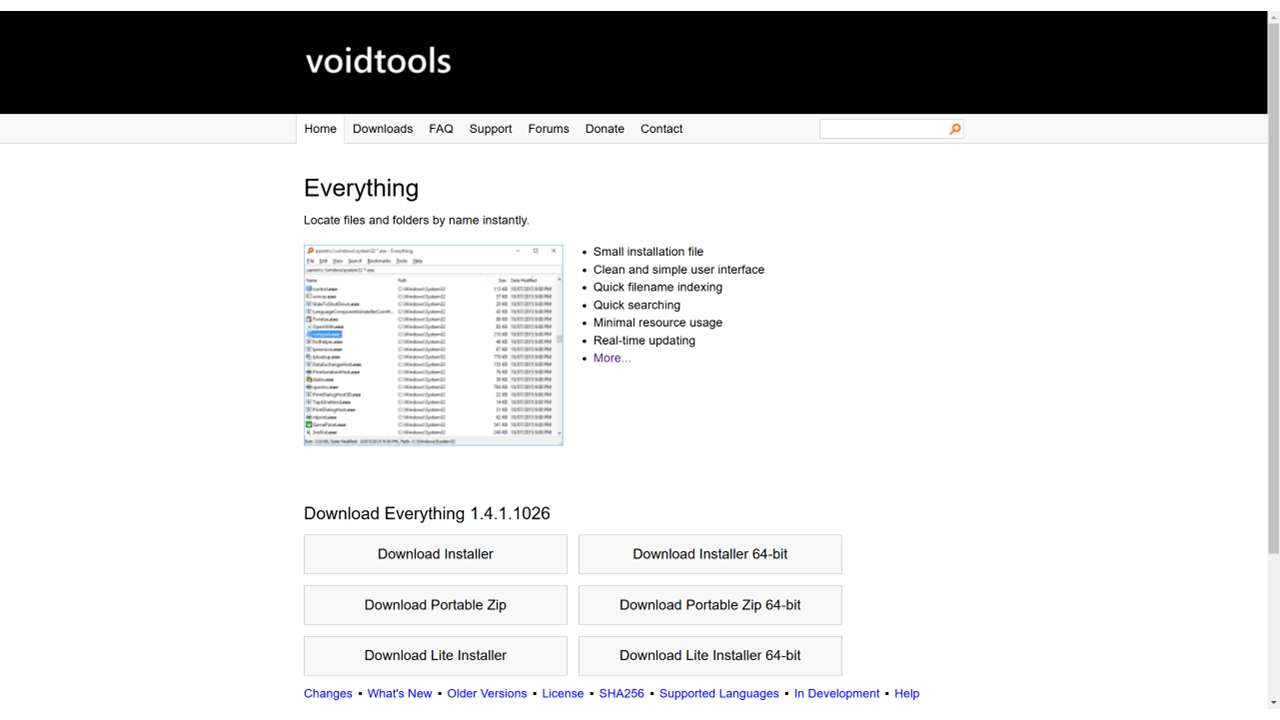This screenshot has height=720, width=1280.
Task: Open the Everything app screenshot thumbnail
Action: pyautogui.click(x=433, y=345)
